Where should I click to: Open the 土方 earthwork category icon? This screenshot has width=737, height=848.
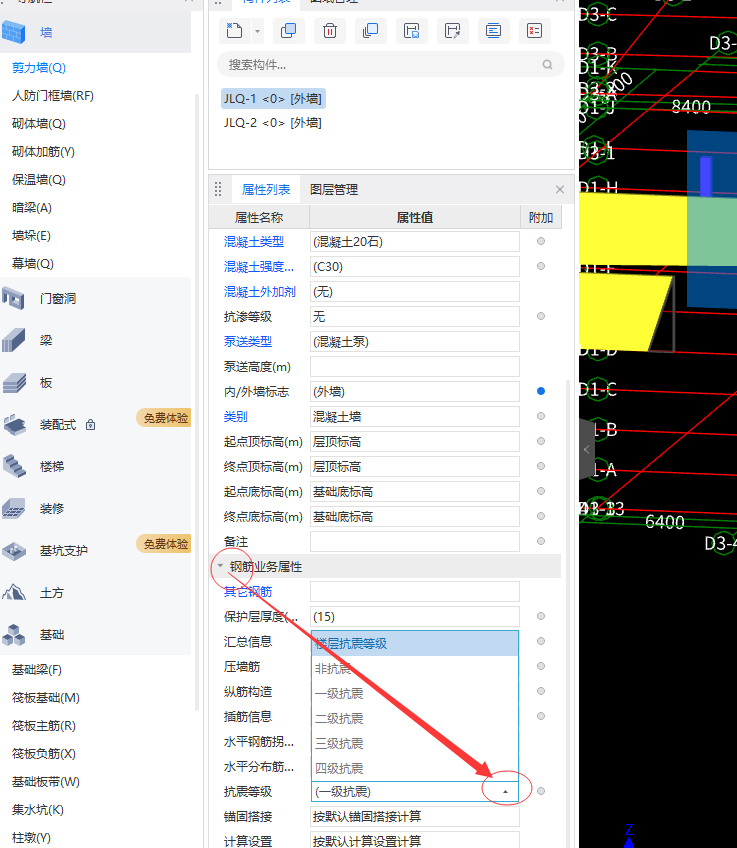[14, 593]
